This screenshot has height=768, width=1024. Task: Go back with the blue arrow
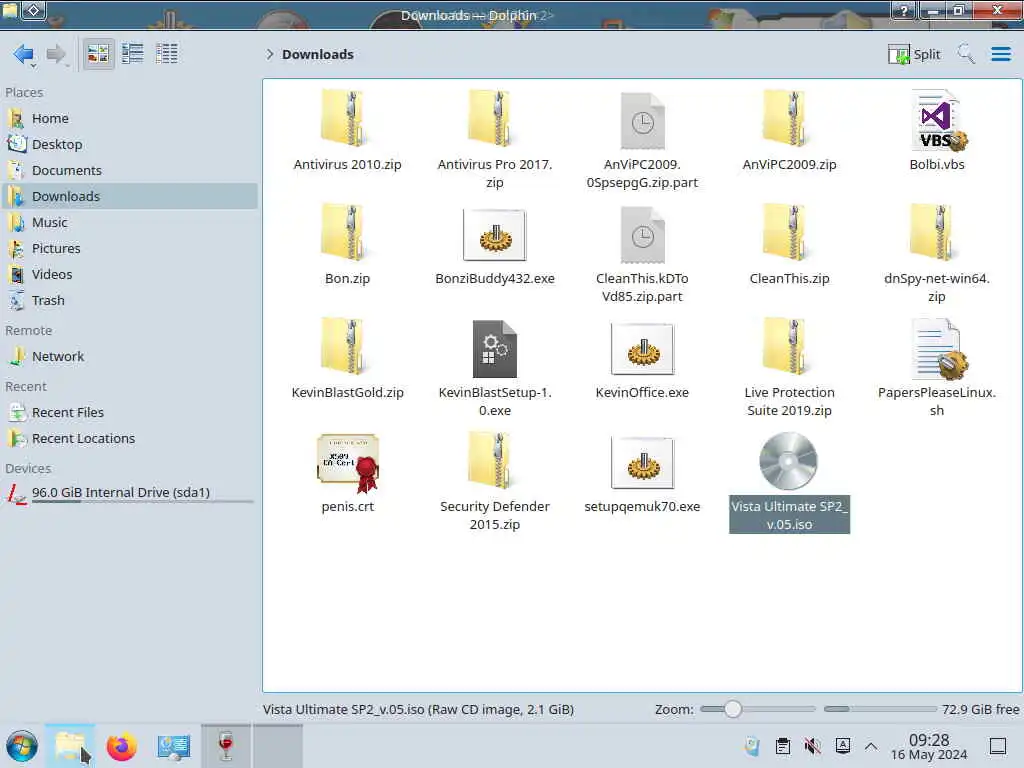click(23, 54)
